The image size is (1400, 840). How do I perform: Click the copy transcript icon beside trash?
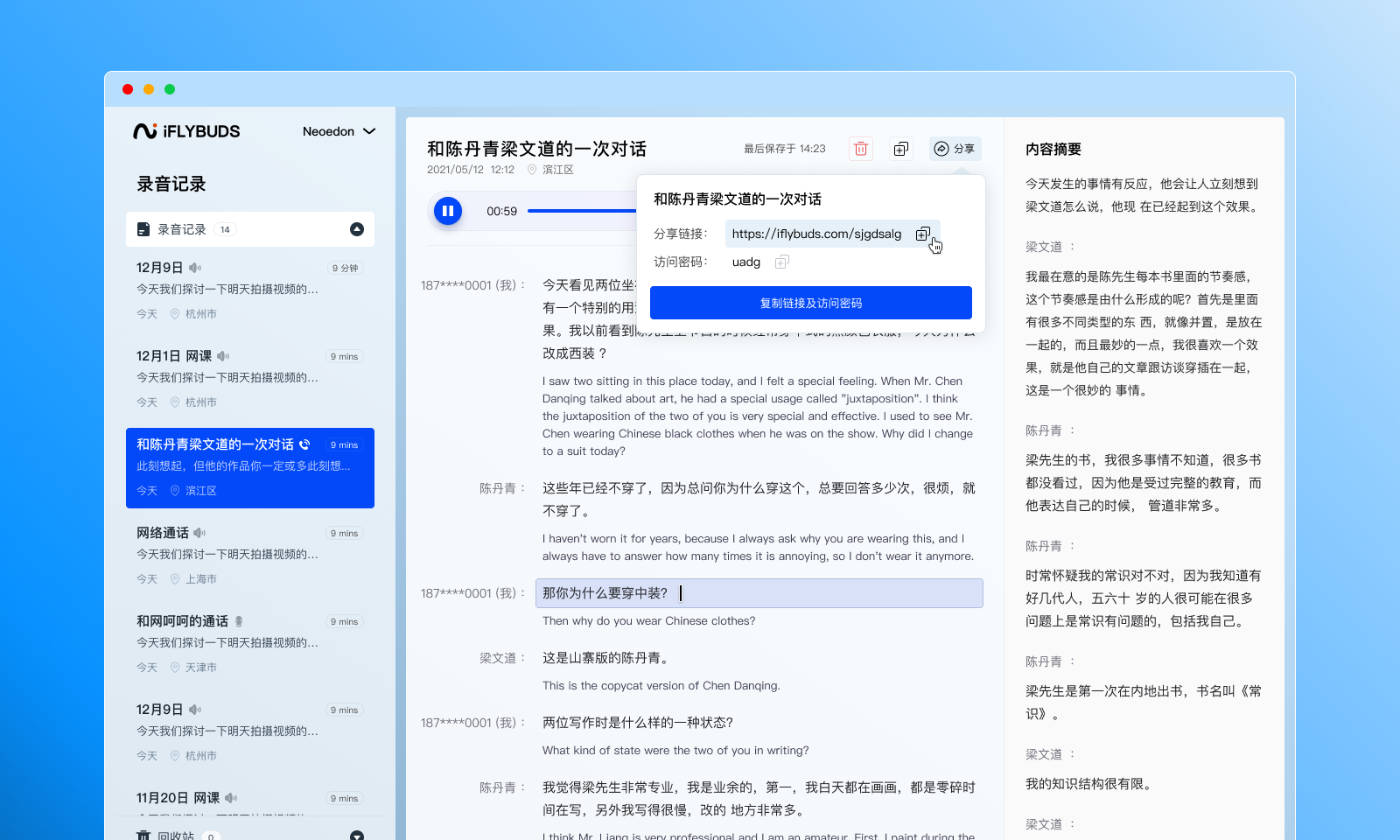pyautogui.click(x=900, y=149)
